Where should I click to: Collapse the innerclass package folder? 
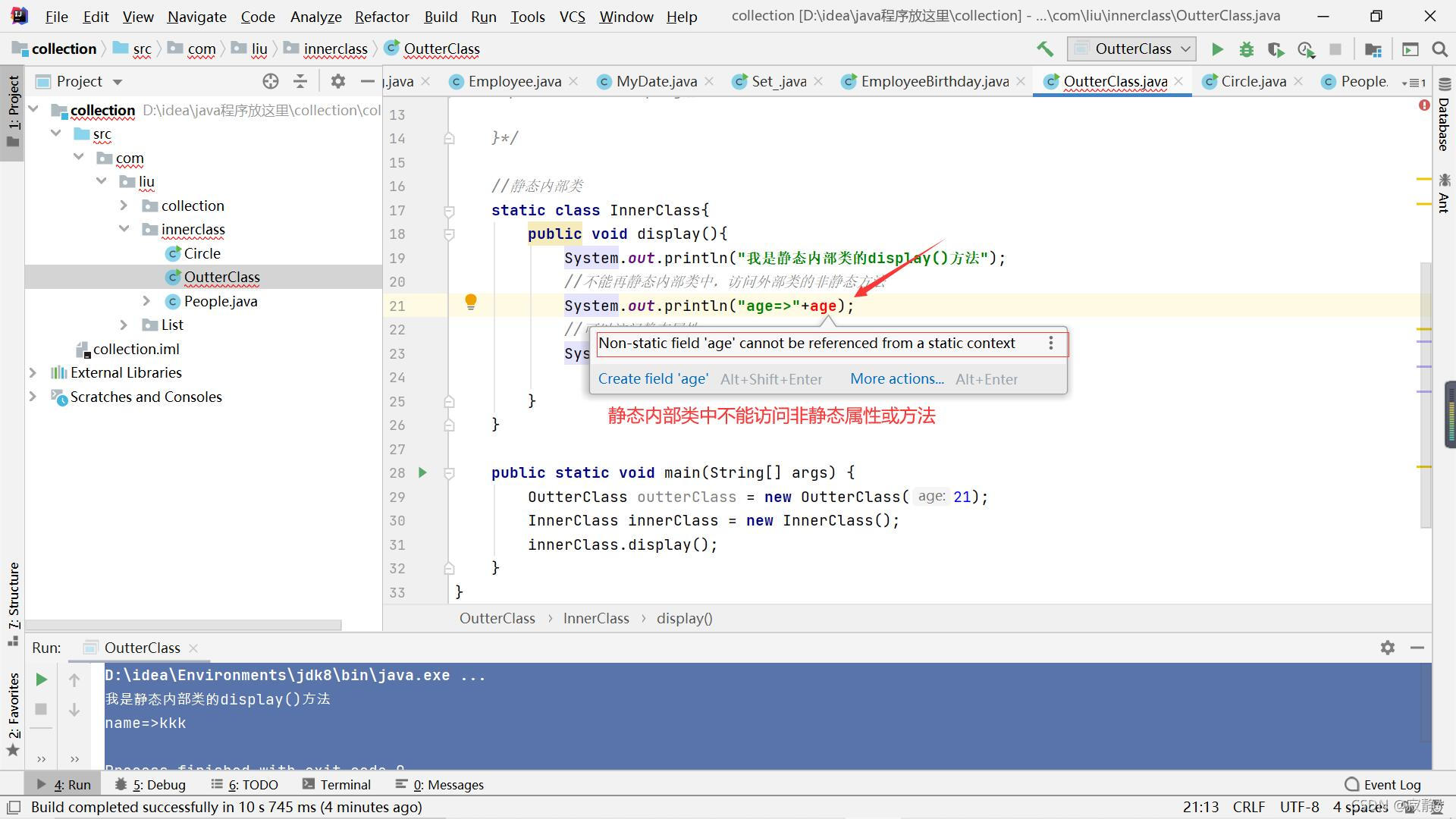pyautogui.click(x=124, y=229)
